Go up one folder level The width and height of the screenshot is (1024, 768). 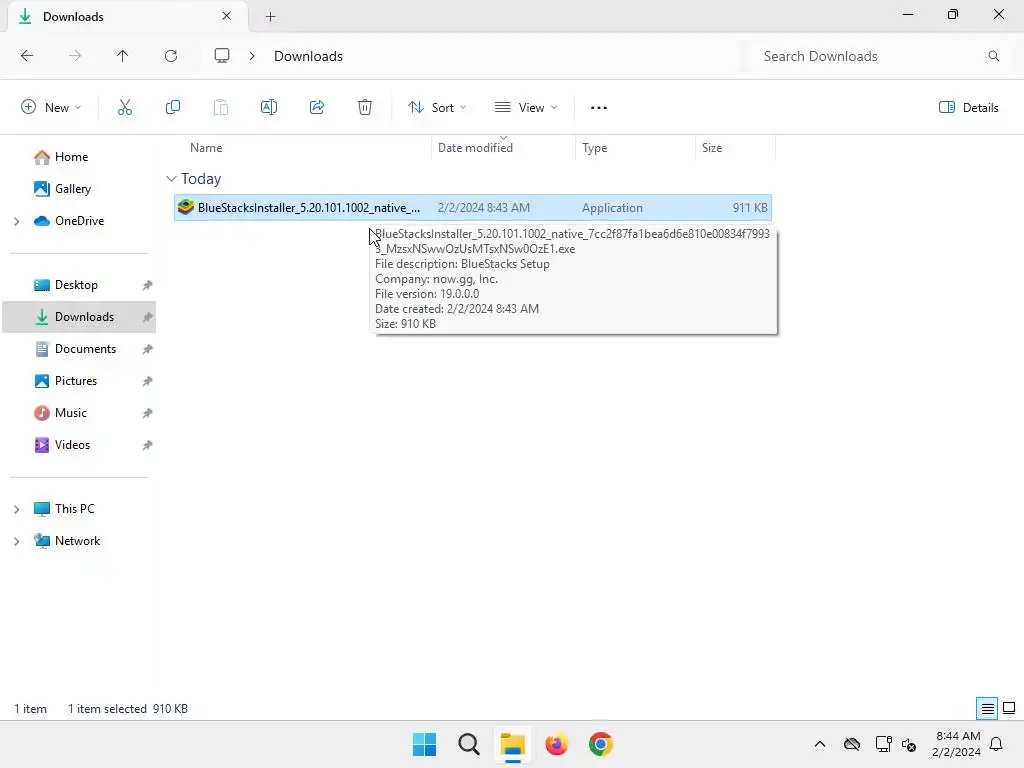click(123, 56)
